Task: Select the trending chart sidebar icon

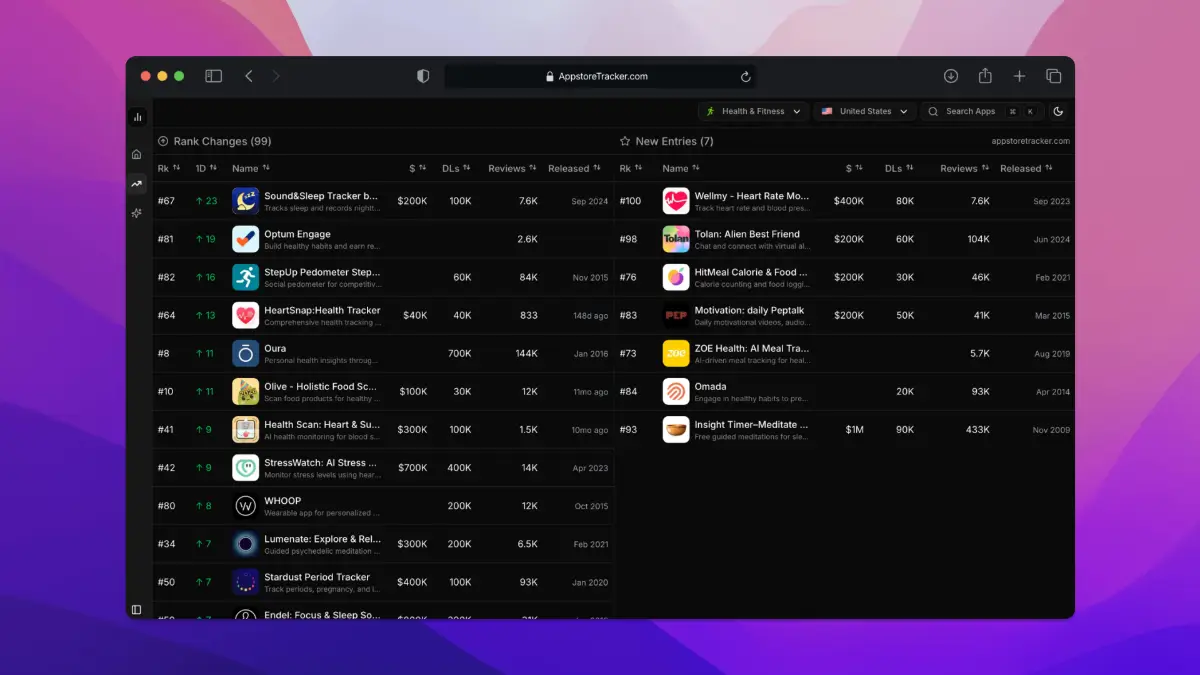Action: [x=137, y=183]
